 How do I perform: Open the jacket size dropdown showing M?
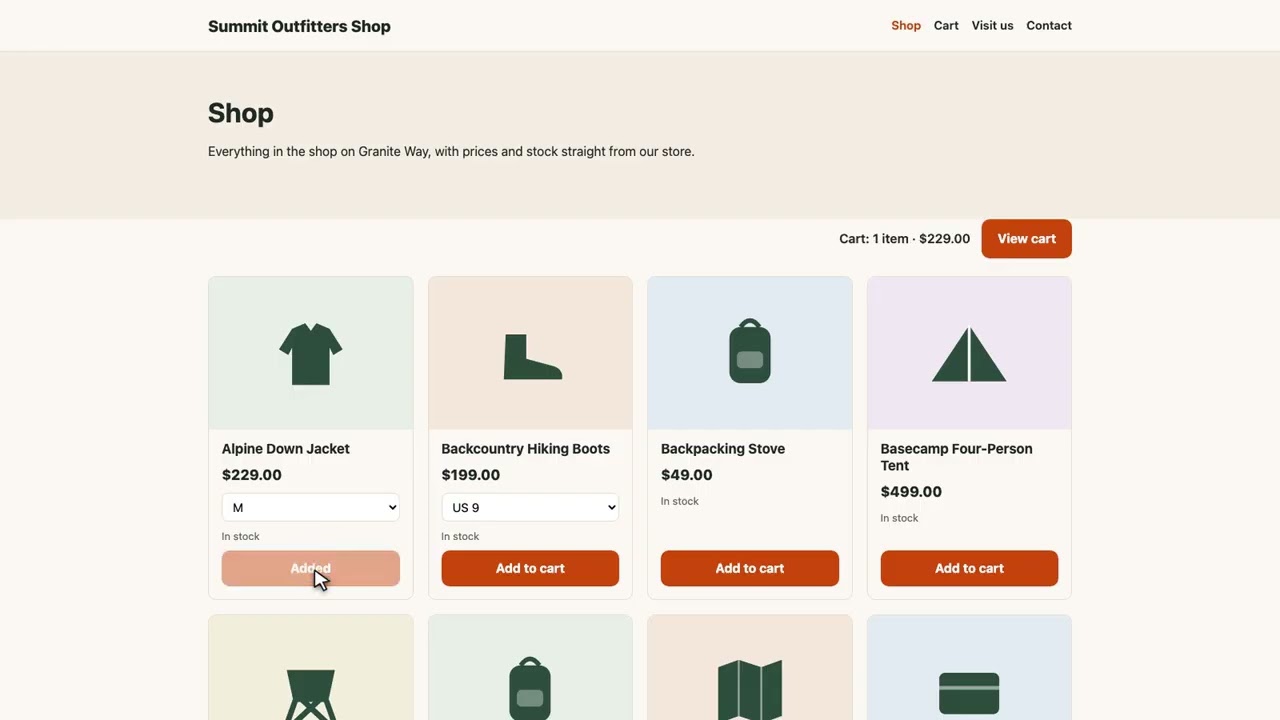310,507
